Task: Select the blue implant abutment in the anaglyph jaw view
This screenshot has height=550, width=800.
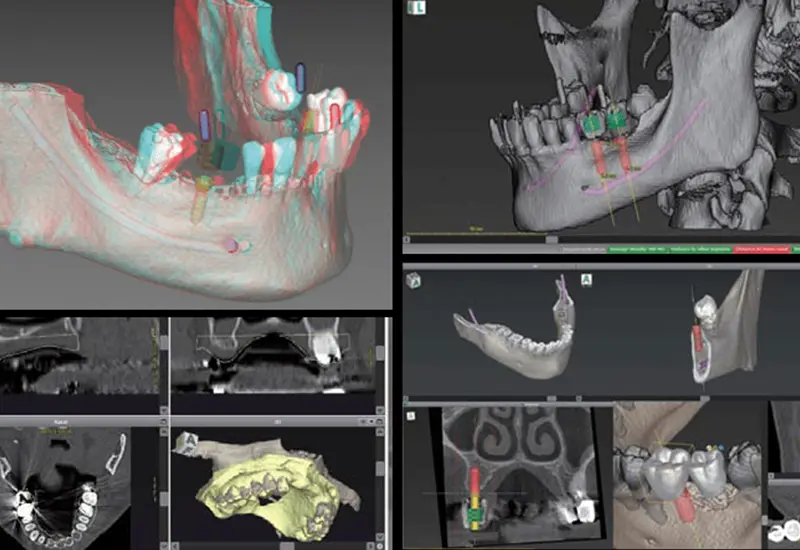Action: pos(205,123)
